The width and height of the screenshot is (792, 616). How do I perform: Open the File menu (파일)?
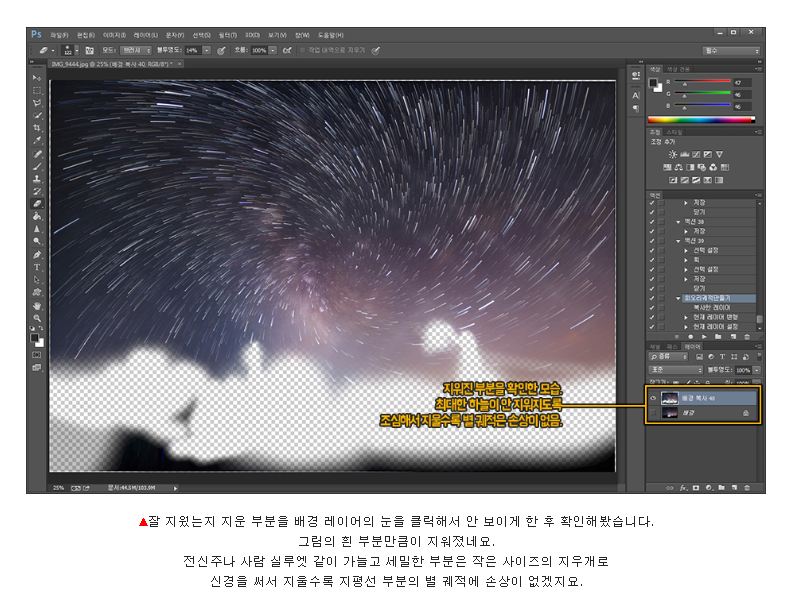pos(59,35)
